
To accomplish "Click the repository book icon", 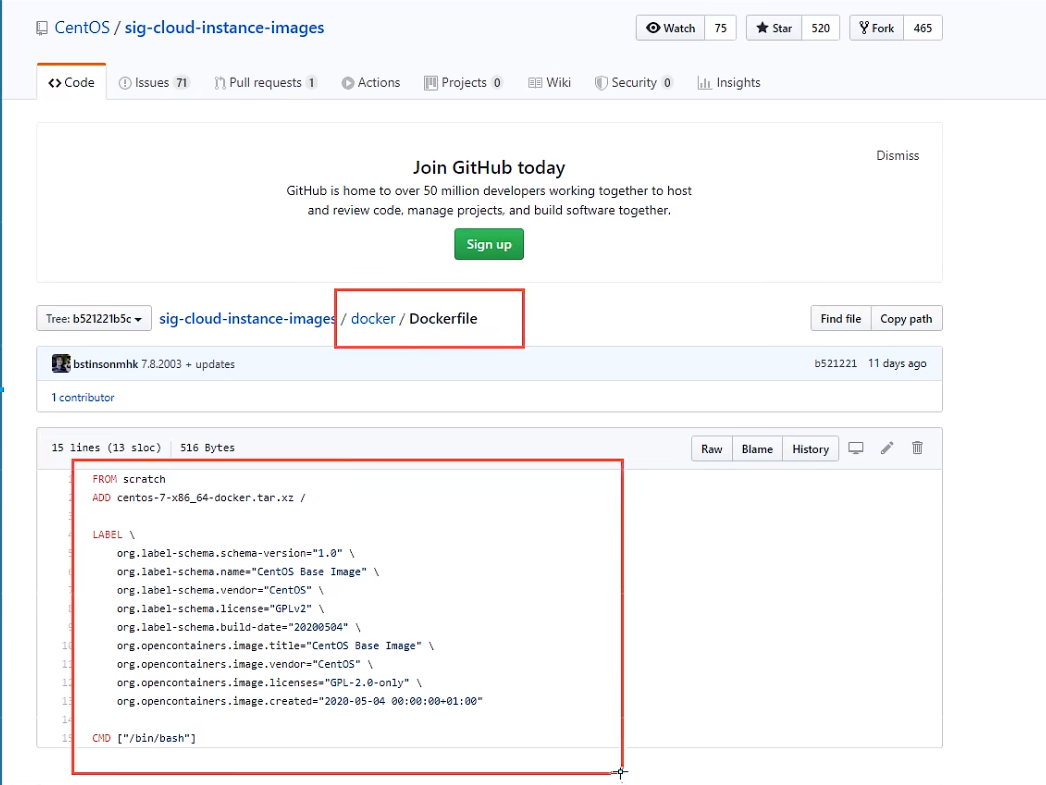I will coord(42,28).
